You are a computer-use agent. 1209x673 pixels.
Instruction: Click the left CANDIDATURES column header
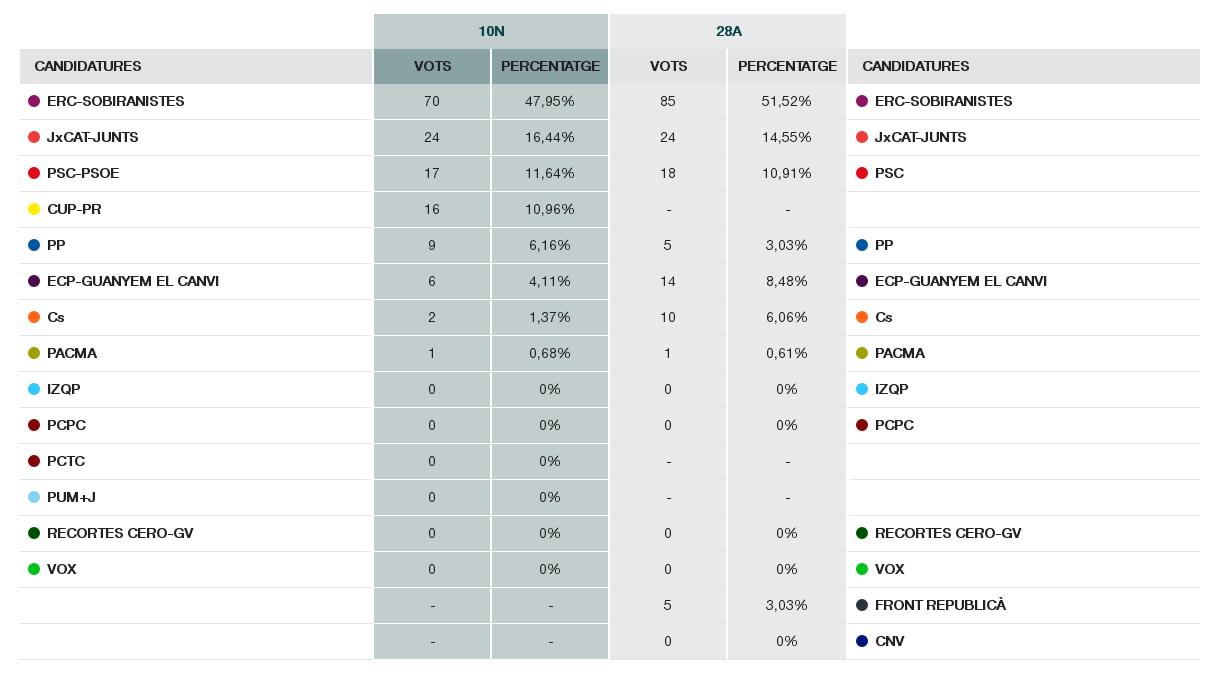pyautogui.click(x=88, y=66)
